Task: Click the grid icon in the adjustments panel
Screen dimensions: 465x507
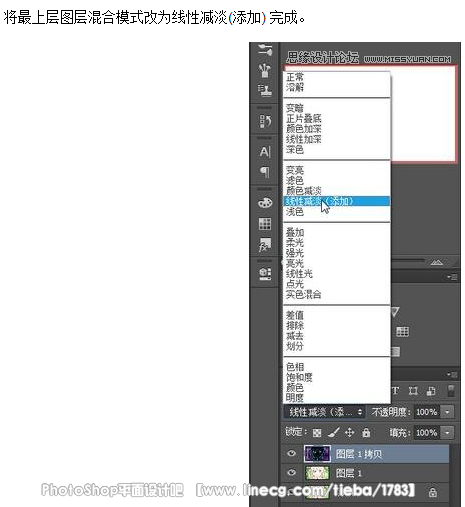Action: pos(402,332)
